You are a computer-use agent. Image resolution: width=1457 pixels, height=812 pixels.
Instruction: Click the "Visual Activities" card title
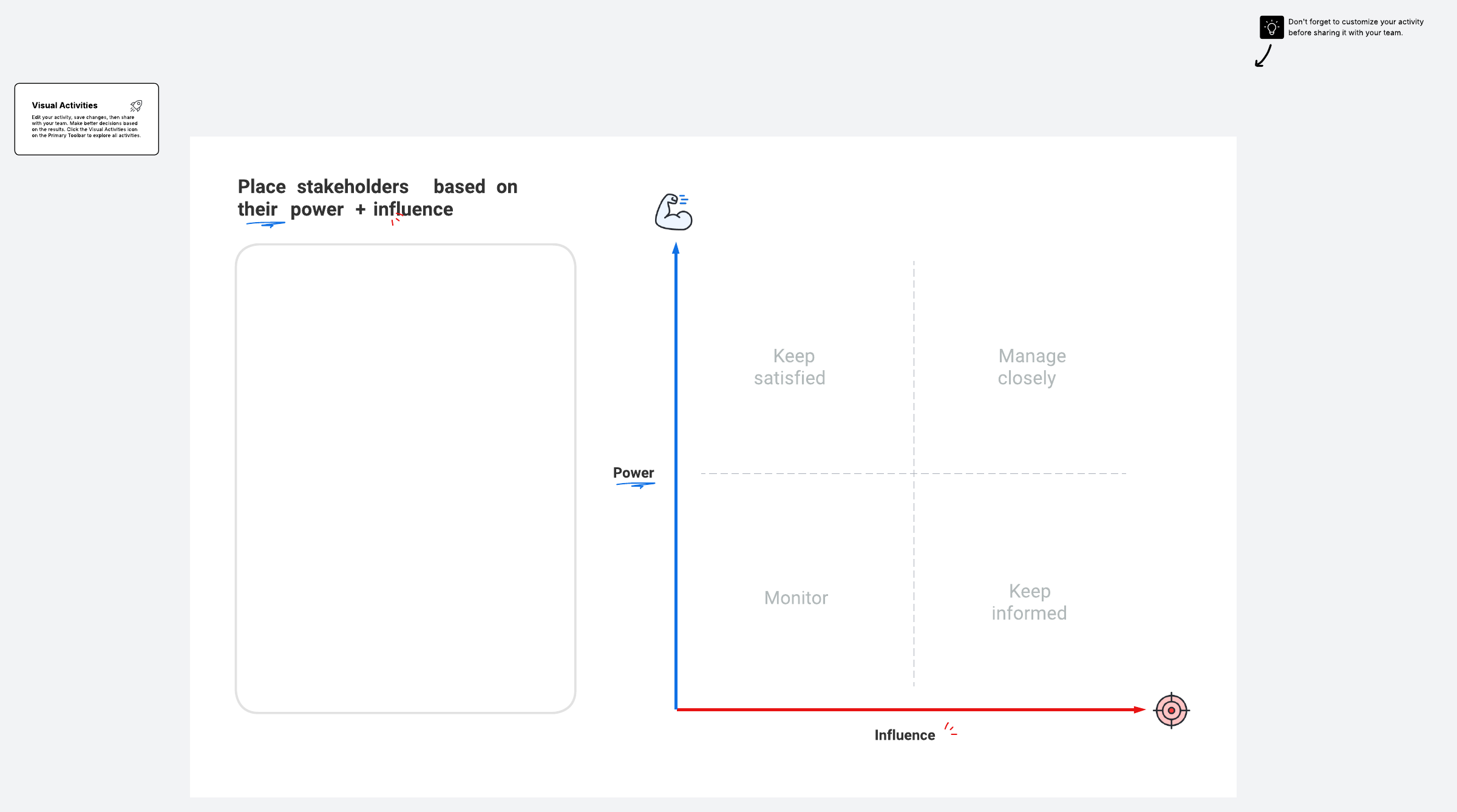click(65, 106)
